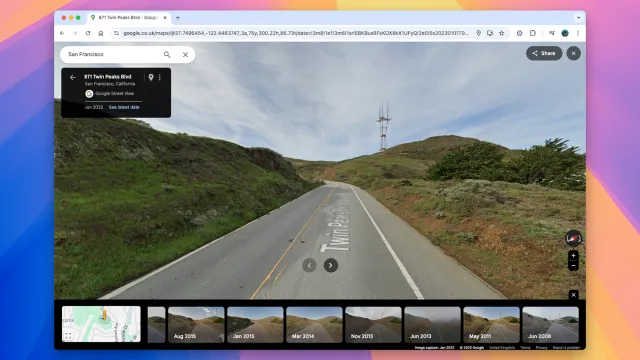Expand the mini map to full screen

68,336
